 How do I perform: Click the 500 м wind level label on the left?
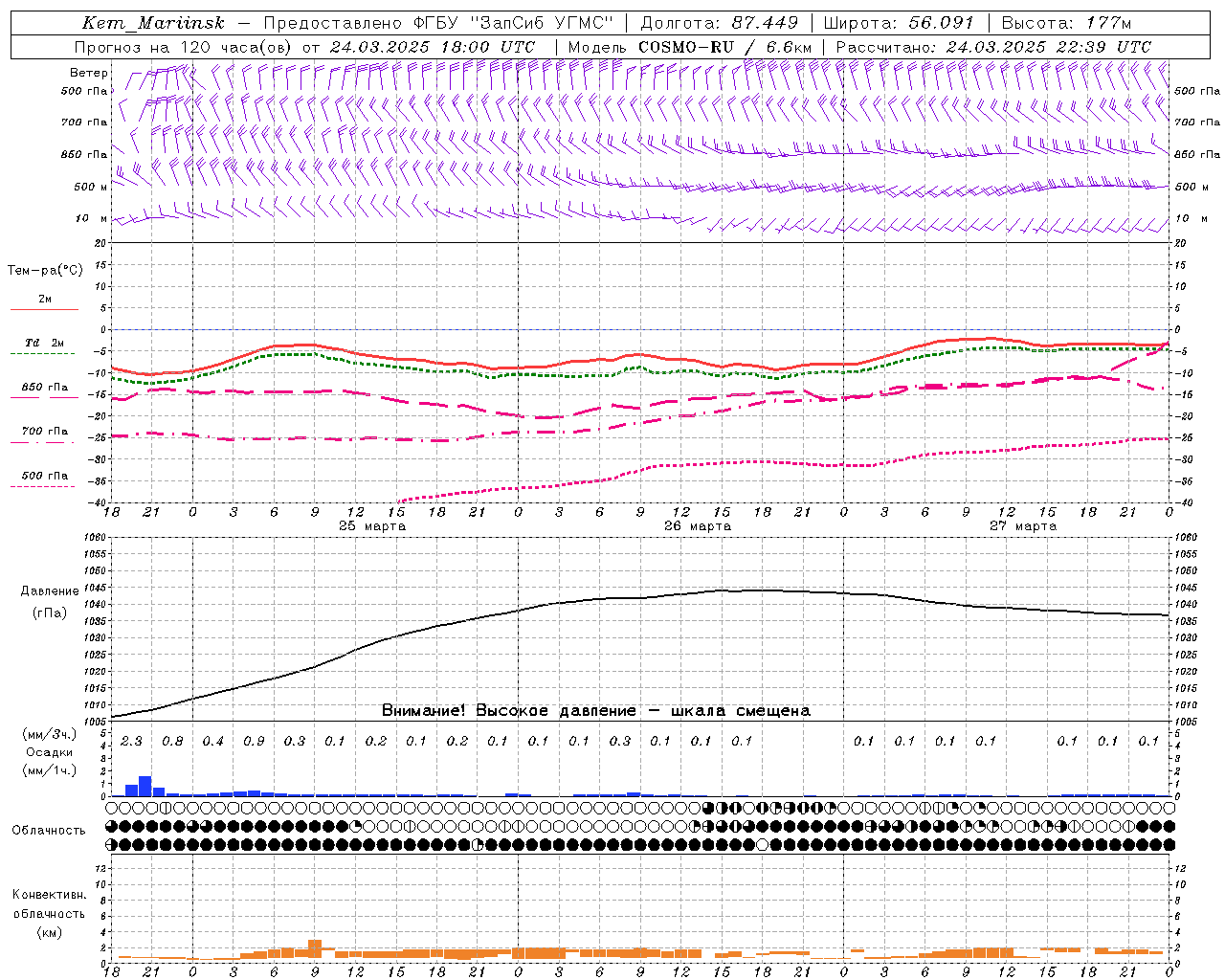91,187
